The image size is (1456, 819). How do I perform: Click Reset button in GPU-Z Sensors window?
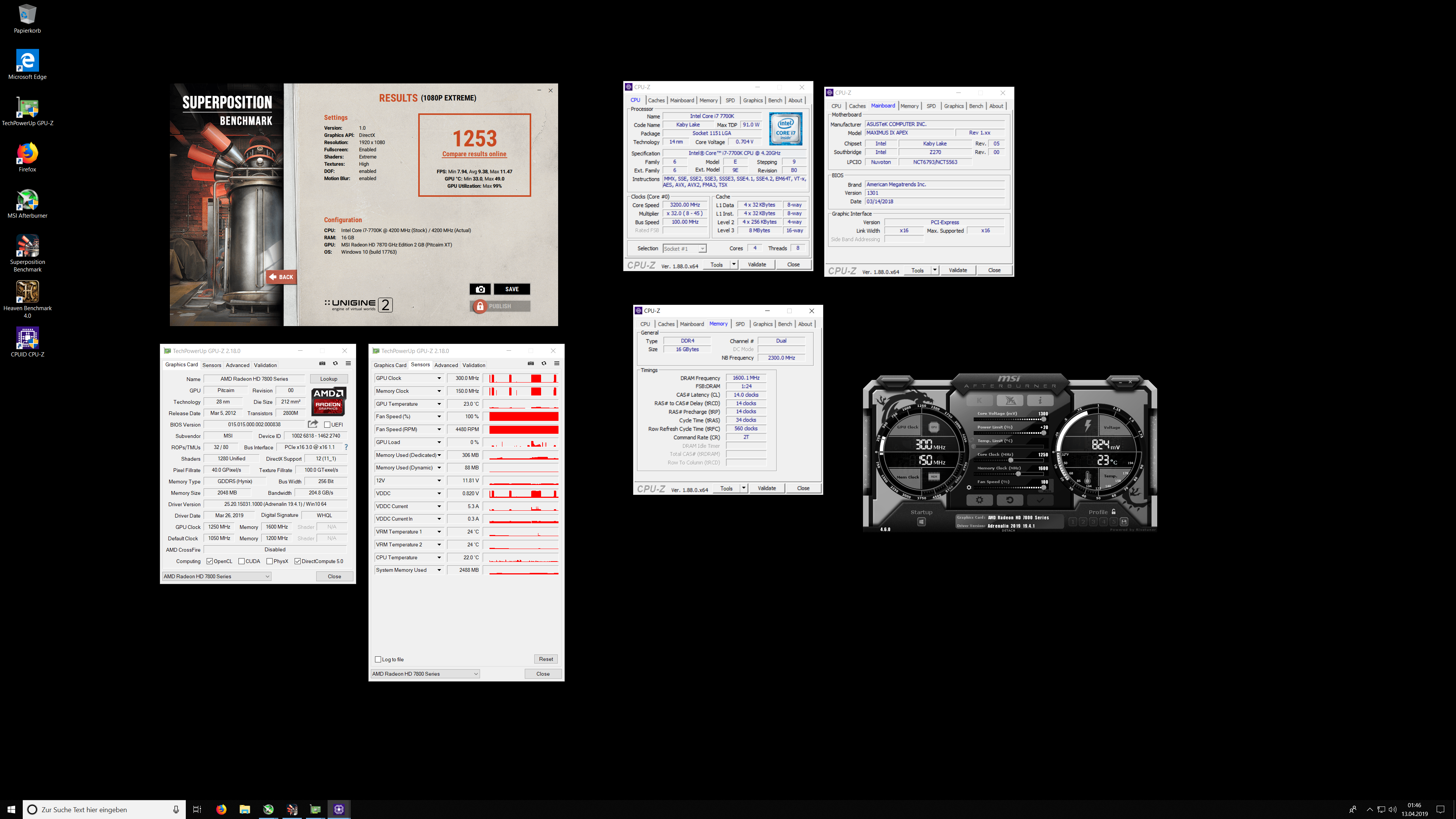[546, 659]
